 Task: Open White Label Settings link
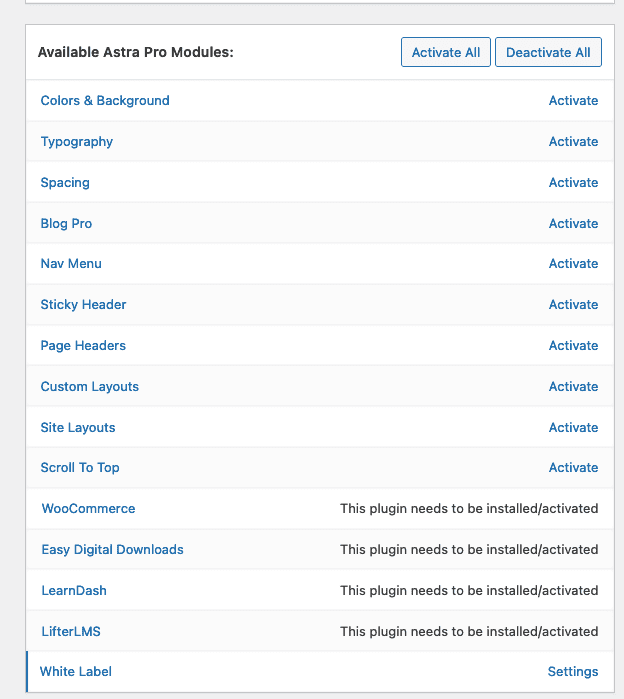tap(572, 672)
